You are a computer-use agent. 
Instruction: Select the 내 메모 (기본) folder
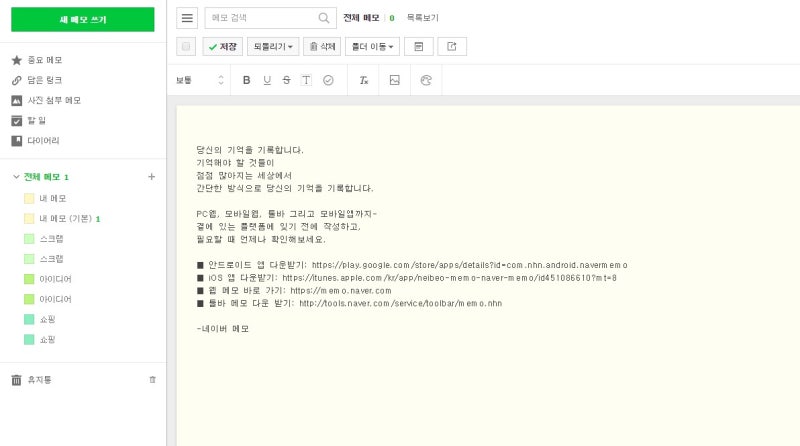[66, 218]
